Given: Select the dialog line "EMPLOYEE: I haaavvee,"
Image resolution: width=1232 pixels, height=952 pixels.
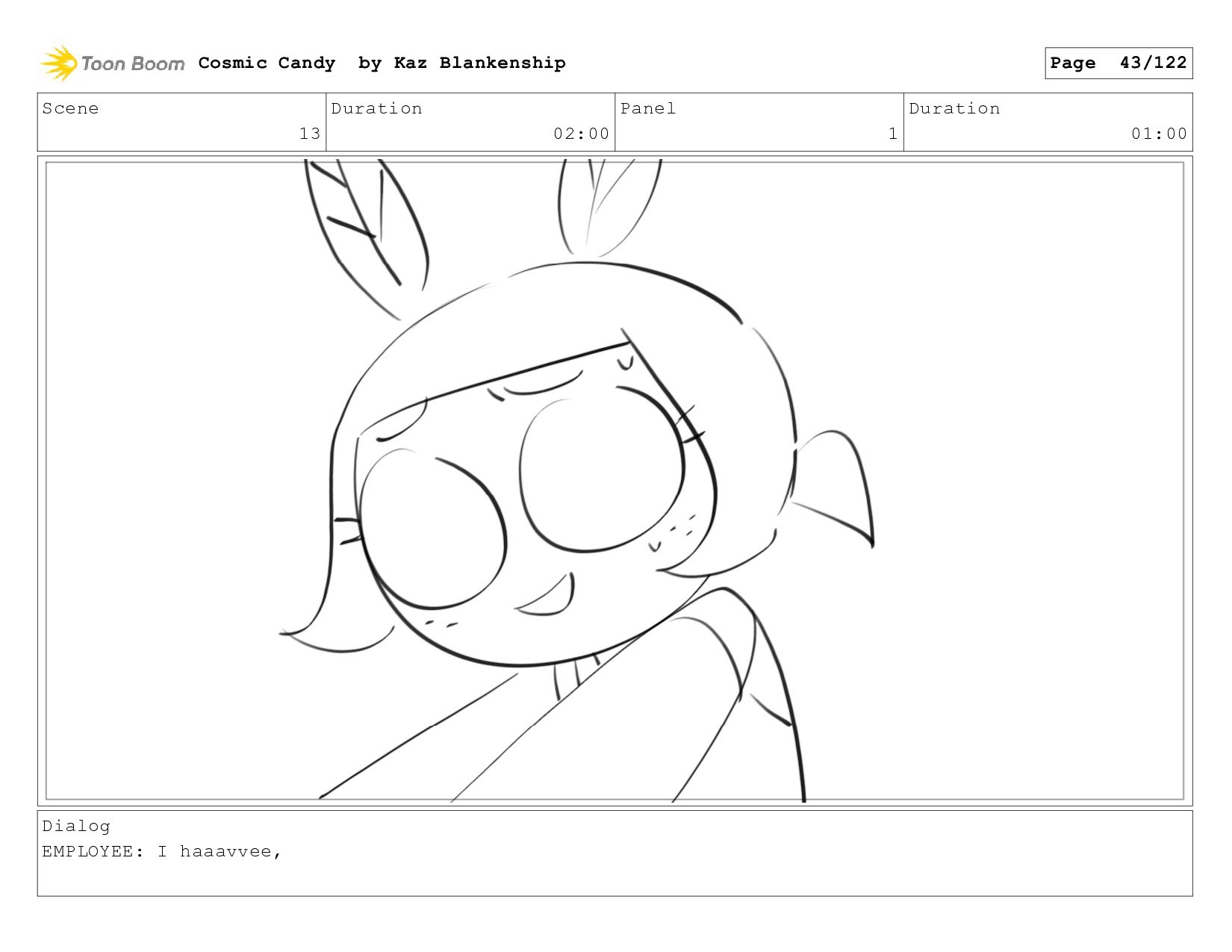Looking at the screenshot, I should (161, 851).
